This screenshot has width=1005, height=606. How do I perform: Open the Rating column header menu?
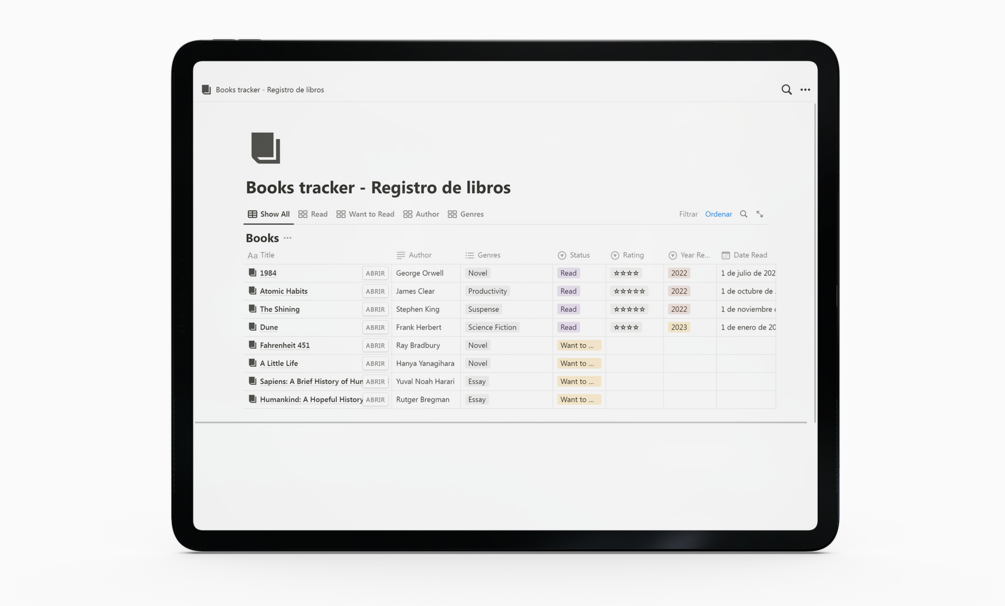click(627, 255)
